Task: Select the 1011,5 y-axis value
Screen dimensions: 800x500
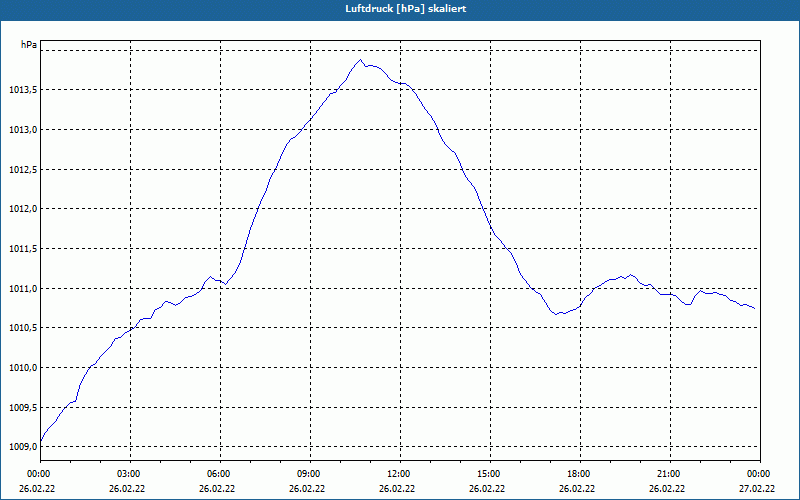Action: click(x=23, y=249)
